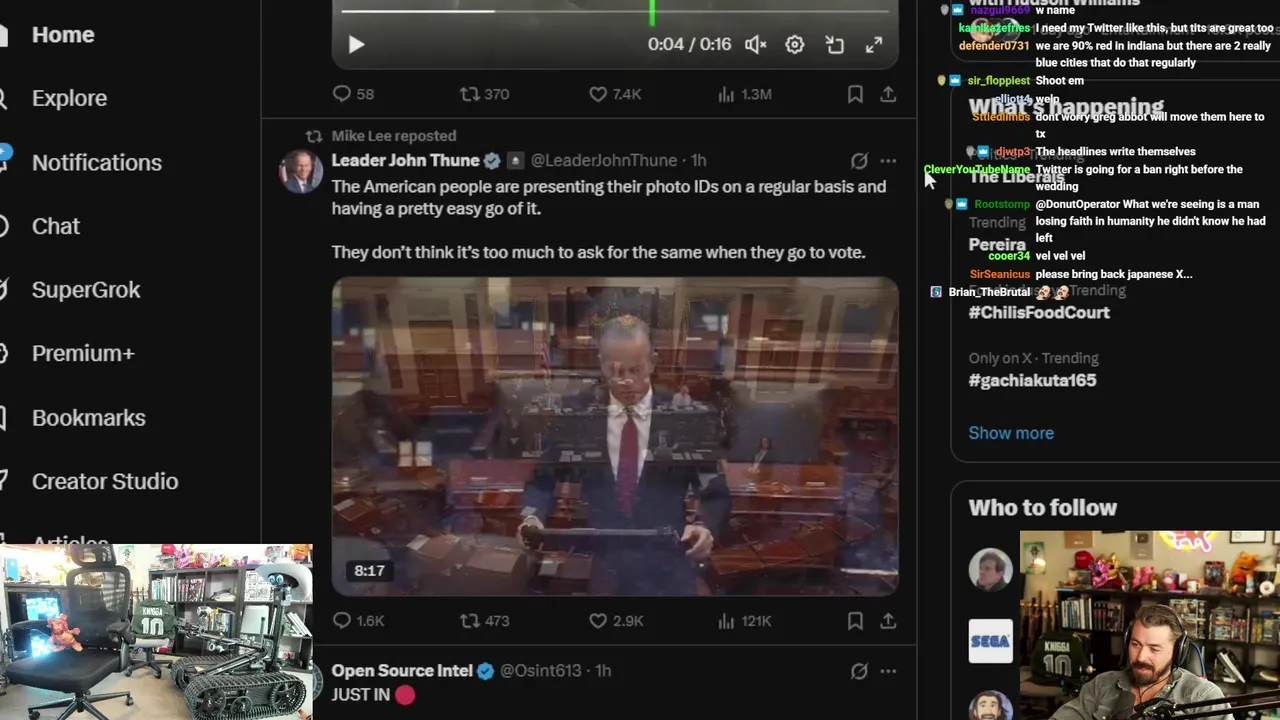View 121K views analytics on Thune post
The width and height of the screenshot is (1280, 720).
click(744, 621)
